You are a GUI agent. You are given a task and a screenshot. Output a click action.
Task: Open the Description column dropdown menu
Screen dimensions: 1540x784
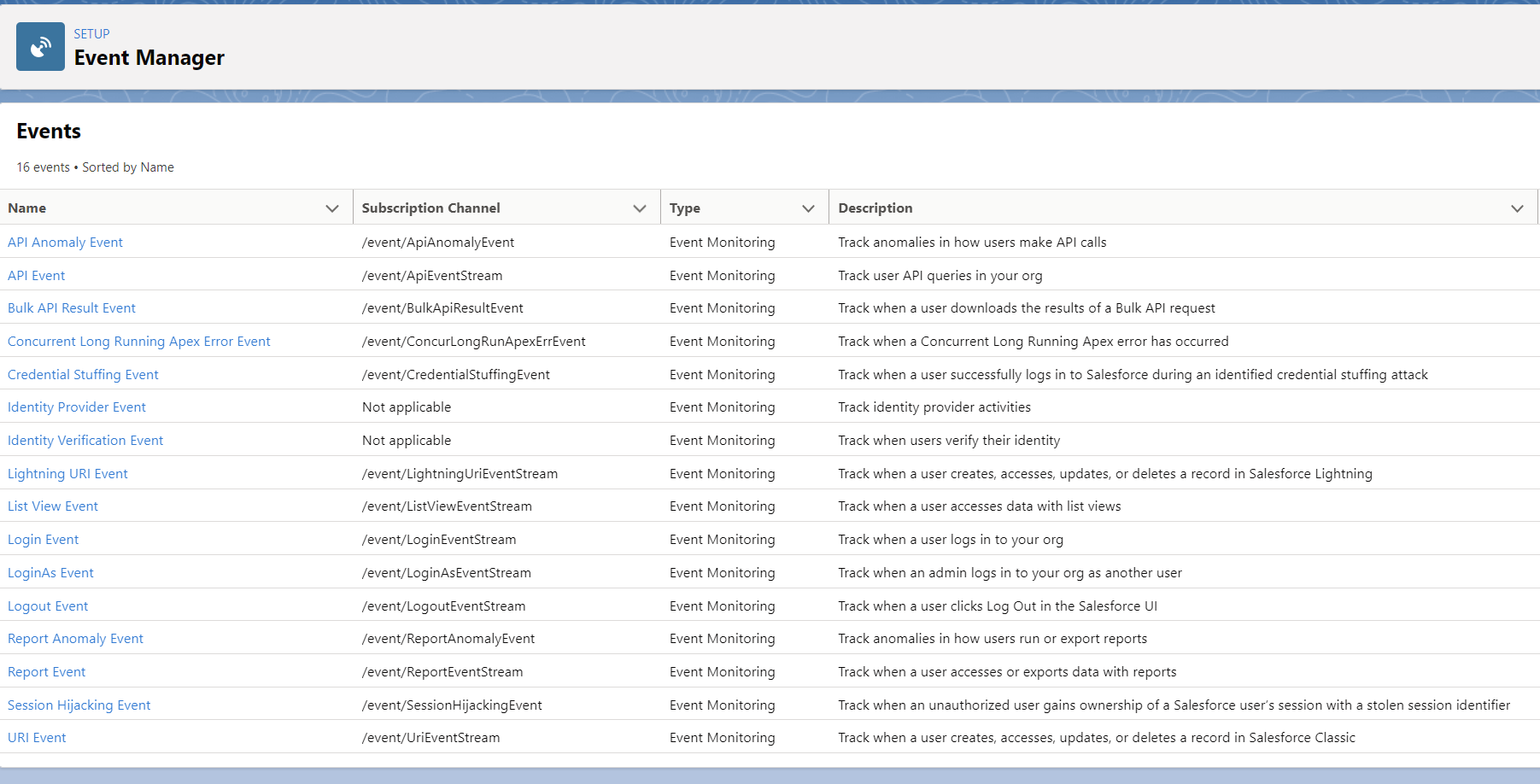tap(1518, 208)
